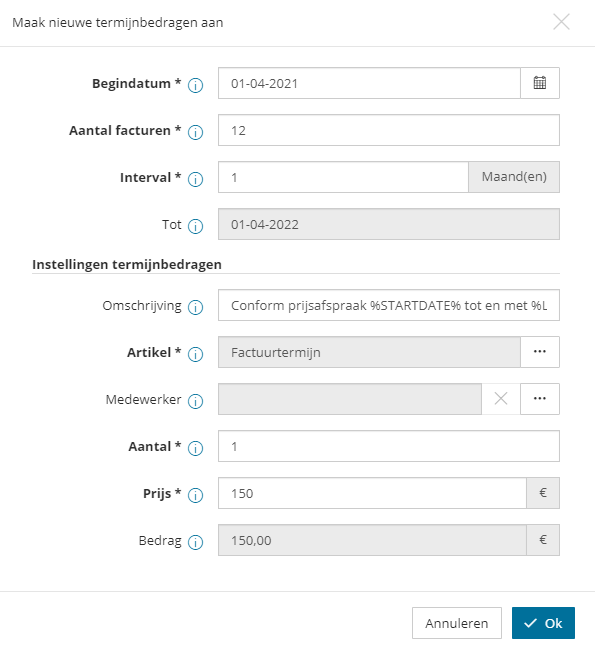Close the termijnbedragen dialog
The height and width of the screenshot is (652, 595).
coord(561,22)
